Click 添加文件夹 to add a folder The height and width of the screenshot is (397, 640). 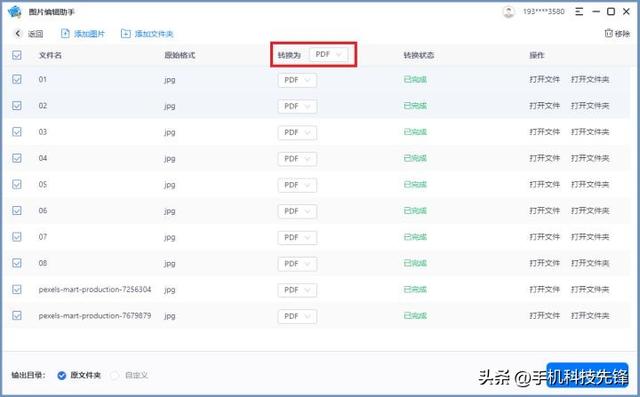(147, 34)
